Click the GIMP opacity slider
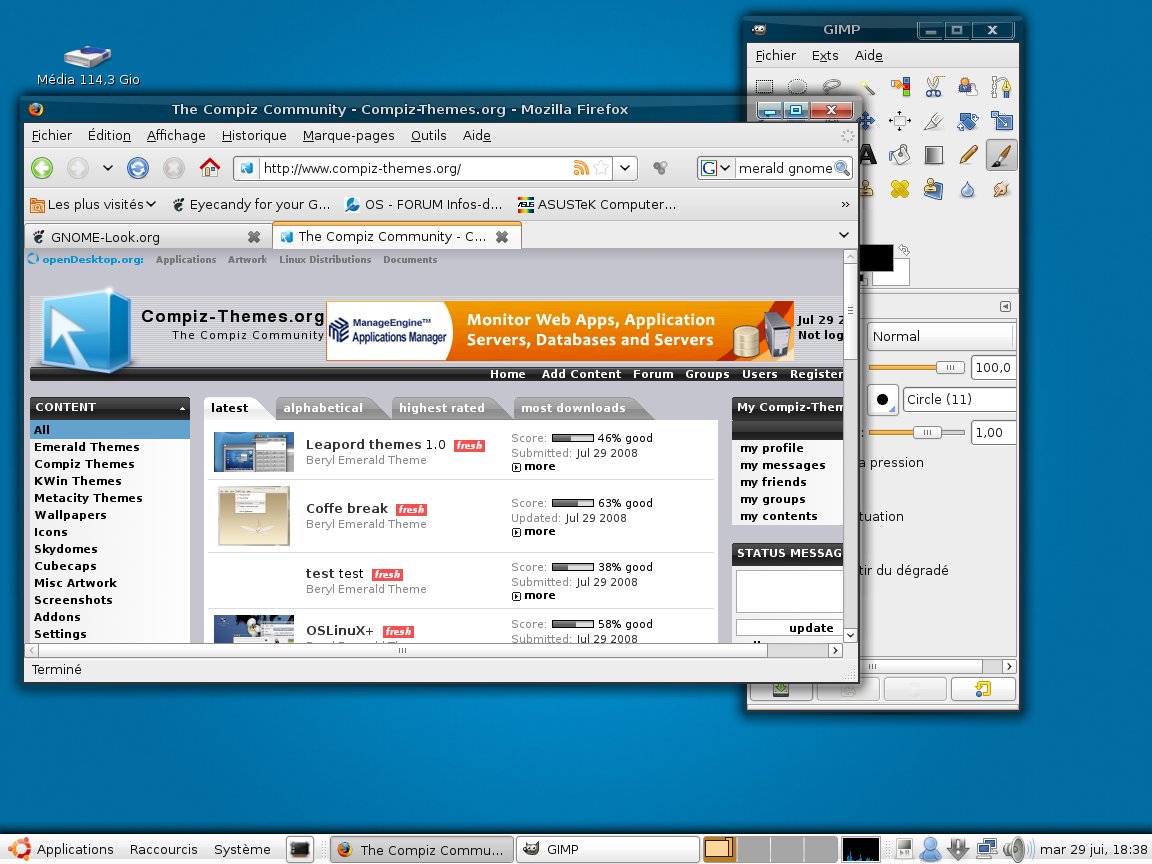Viewport: 1152px width, 864px height. click(x=916, y=367)
